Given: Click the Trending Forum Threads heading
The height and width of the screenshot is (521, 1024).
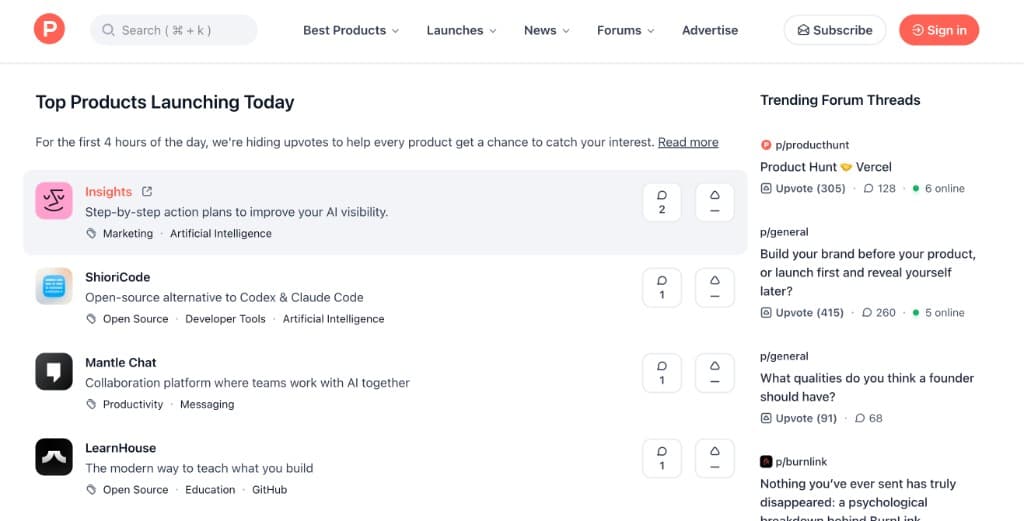Looking at the screenshot, I should tap(840, 100).
